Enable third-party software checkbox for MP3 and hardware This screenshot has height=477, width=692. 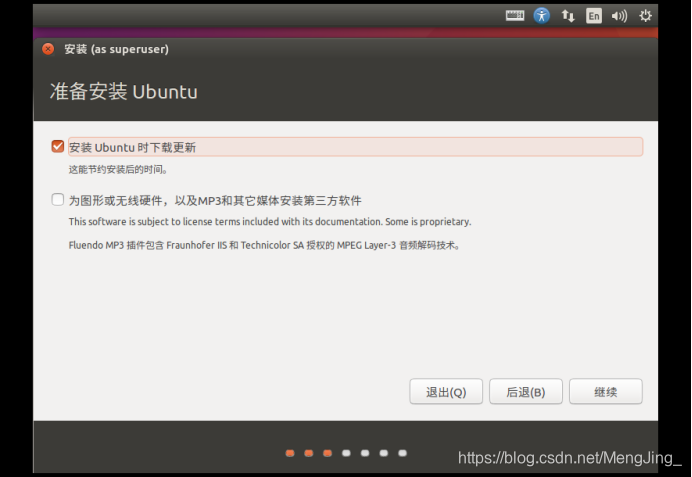point(58,200)
